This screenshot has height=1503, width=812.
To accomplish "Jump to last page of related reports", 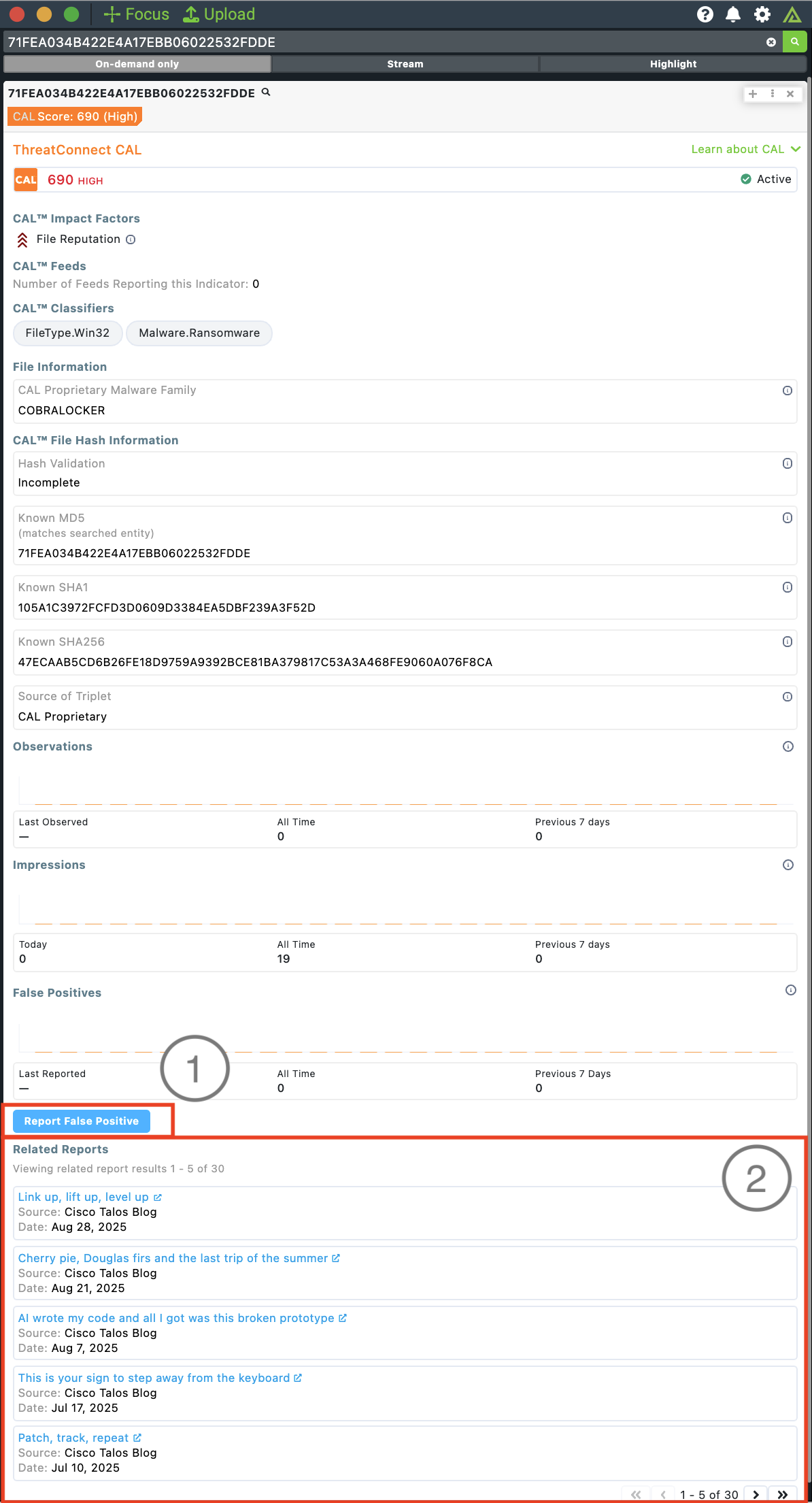I will coord(783,1494).
